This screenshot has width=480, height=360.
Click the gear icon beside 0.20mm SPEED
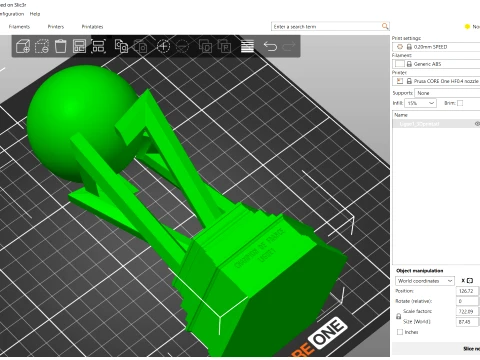[x=400, y=47]
